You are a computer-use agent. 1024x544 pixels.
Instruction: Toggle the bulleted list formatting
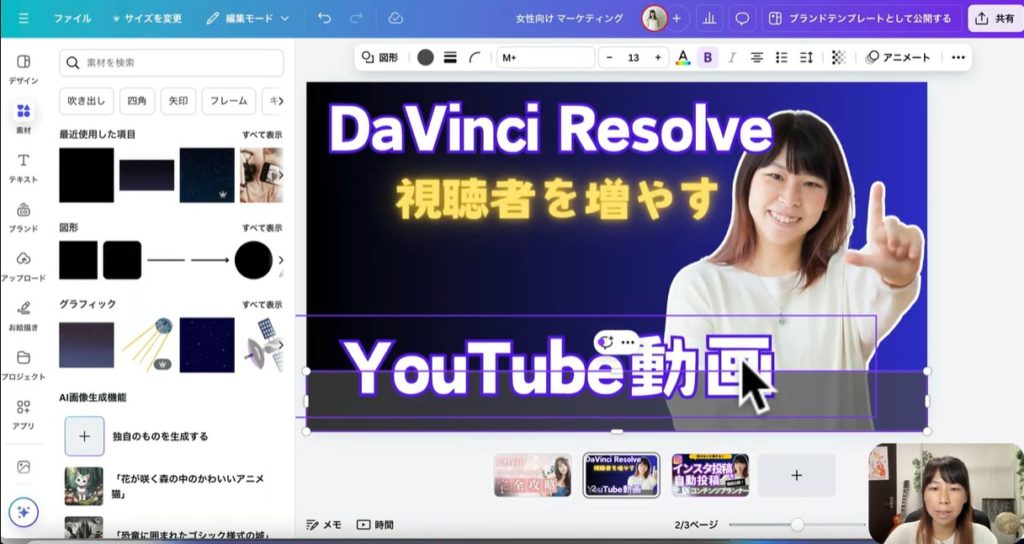[782, 58]
